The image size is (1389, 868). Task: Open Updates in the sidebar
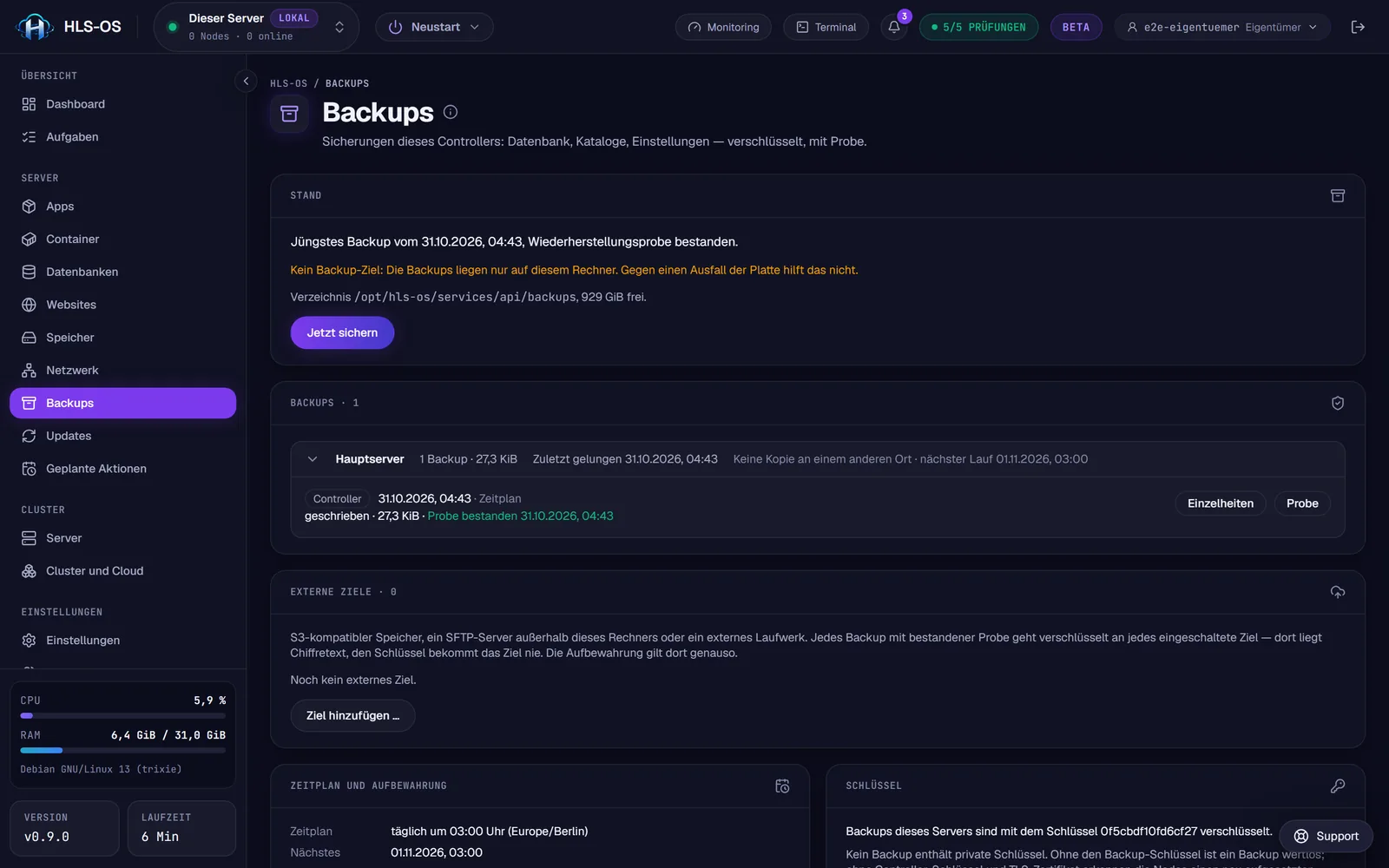coord(122,436)
